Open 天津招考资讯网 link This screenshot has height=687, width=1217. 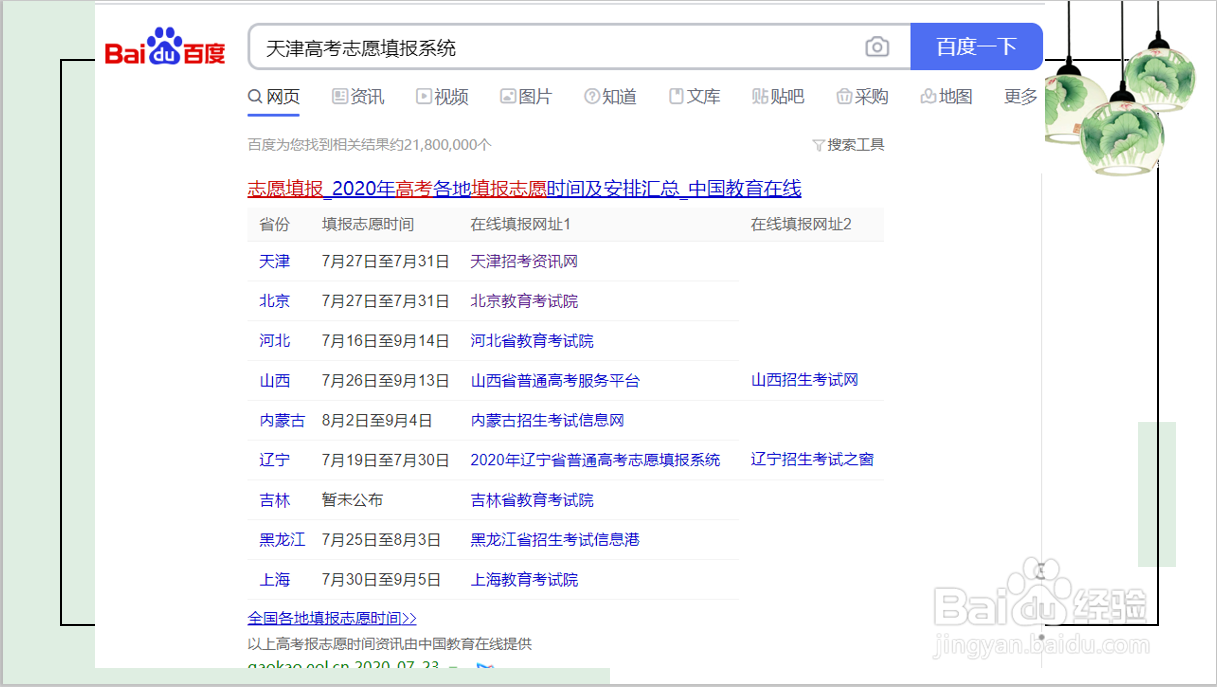click(x=524, y=261)
